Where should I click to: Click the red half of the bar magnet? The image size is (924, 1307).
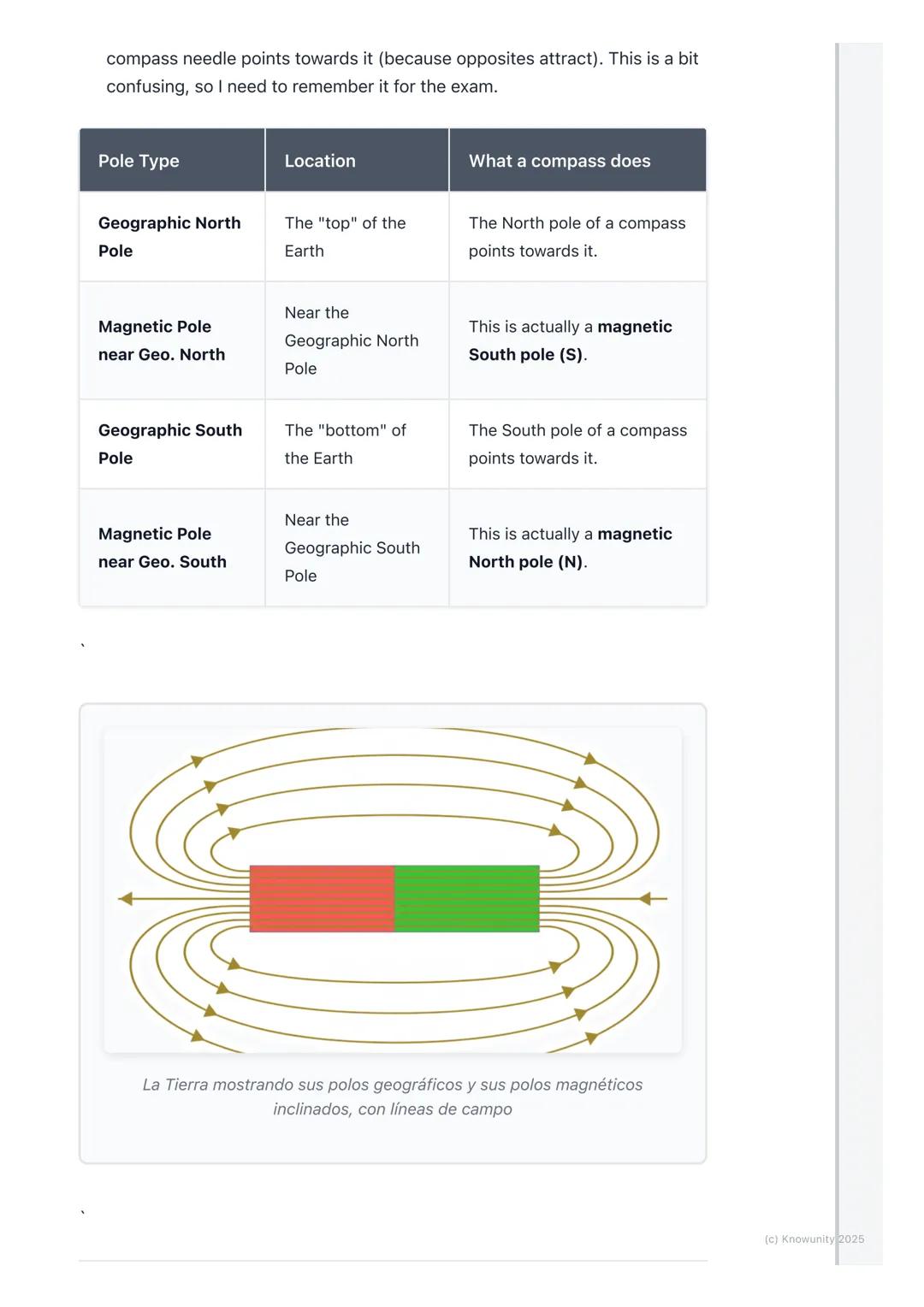tap(322, 898)
